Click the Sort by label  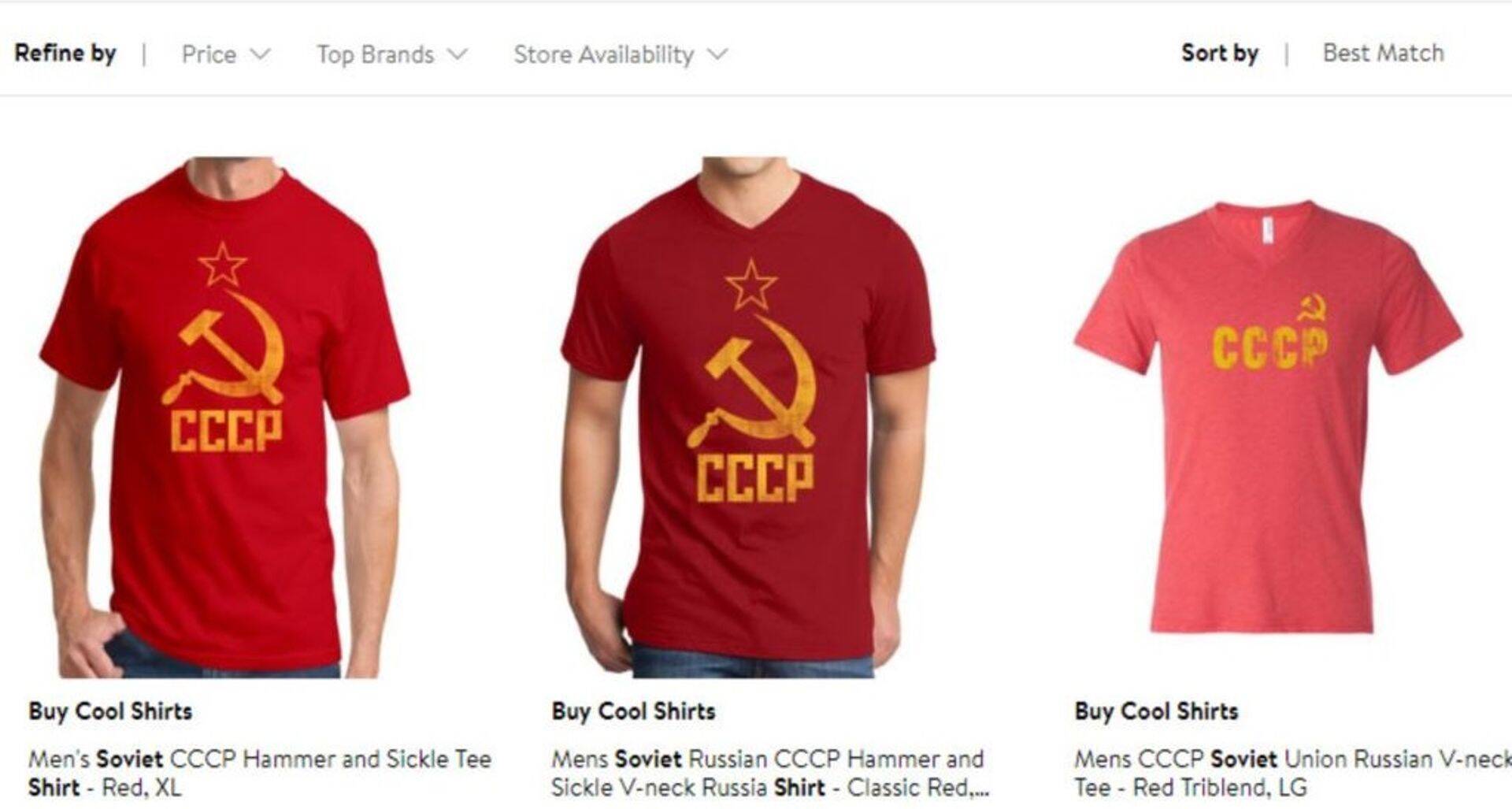coord(1219,54)
